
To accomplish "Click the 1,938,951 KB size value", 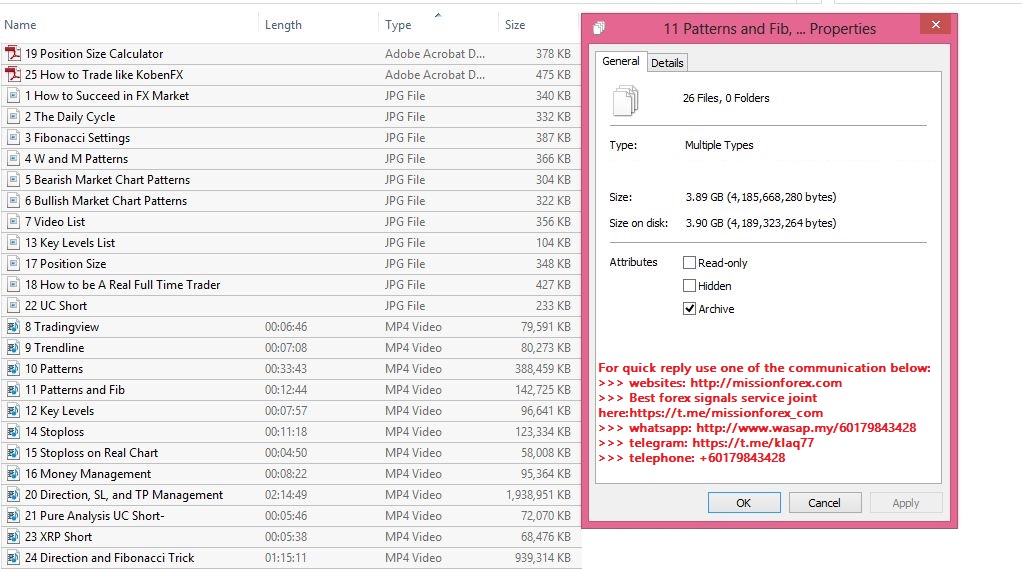I will click(x=538, y=495).
